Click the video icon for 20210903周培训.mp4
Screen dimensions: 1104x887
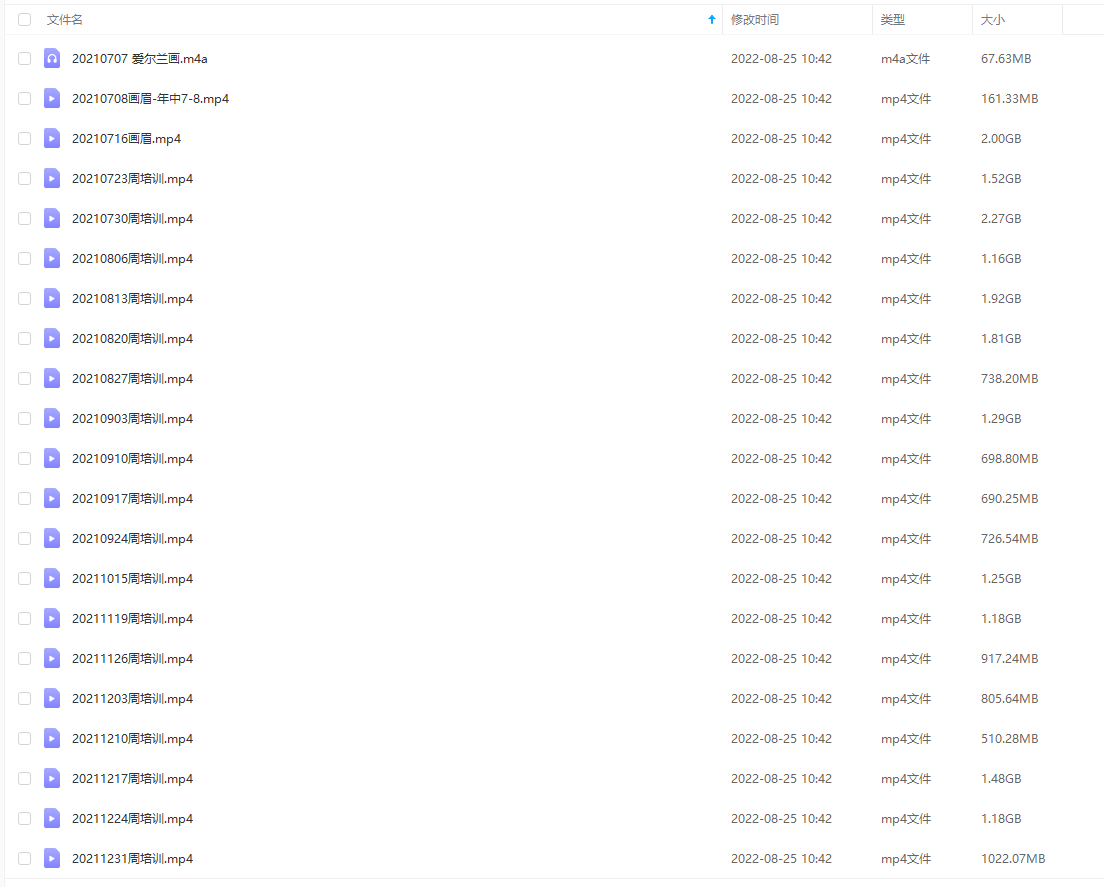point(51,418)
